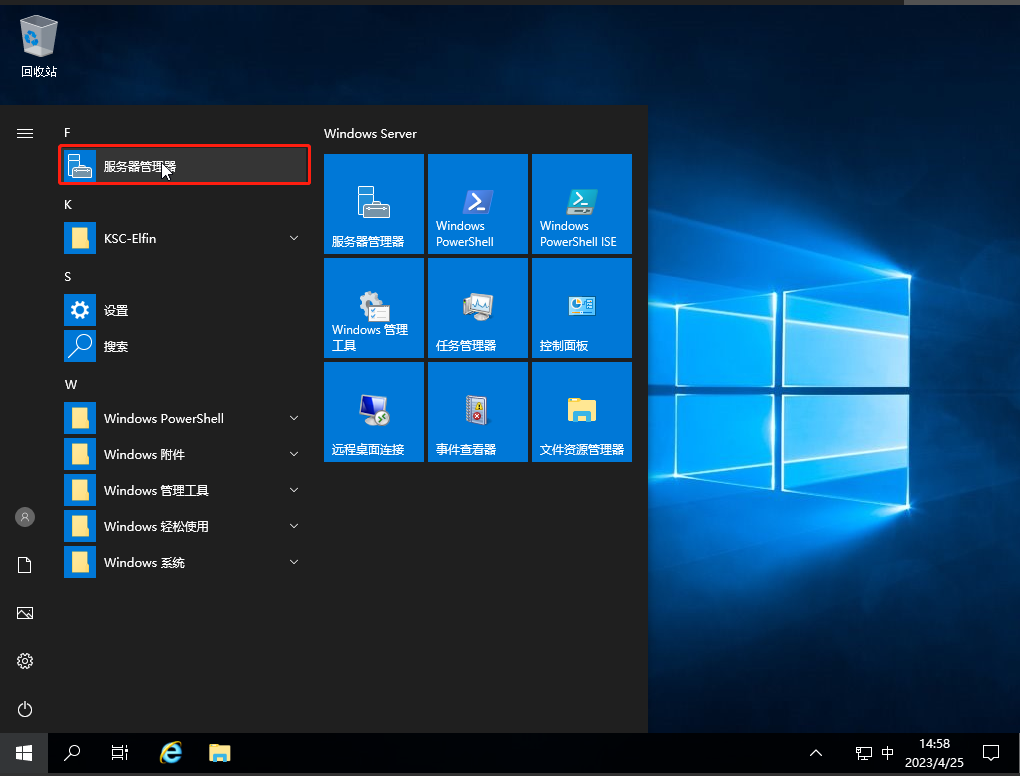Expand the Windows PowerShell folder group
The height and width of the screenshot is (776, 1020).
(x=185, y=419)
